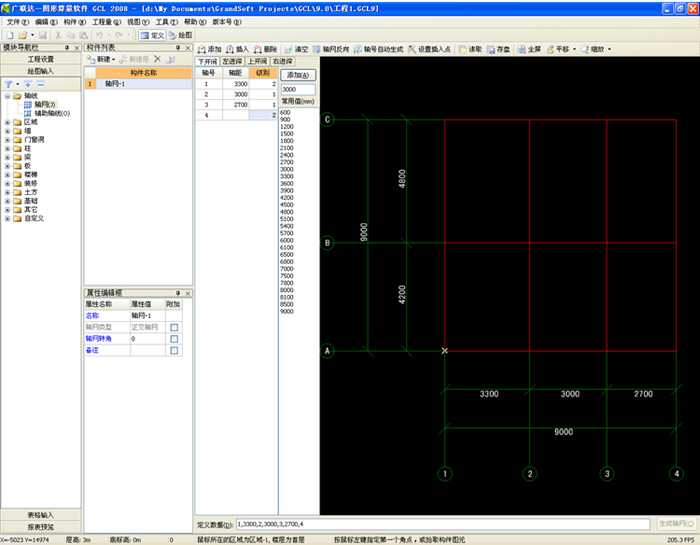Expand the 区域 tree folder
Viewport: 700px width, 545px height.
point(7,122)
